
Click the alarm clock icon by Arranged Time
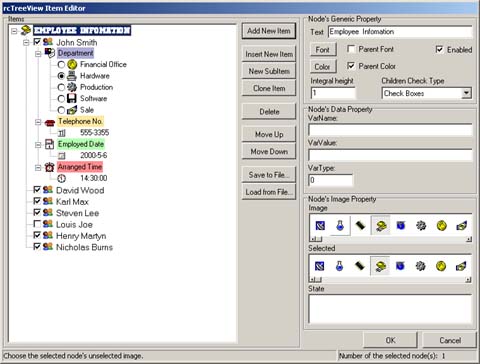(50, 167)
